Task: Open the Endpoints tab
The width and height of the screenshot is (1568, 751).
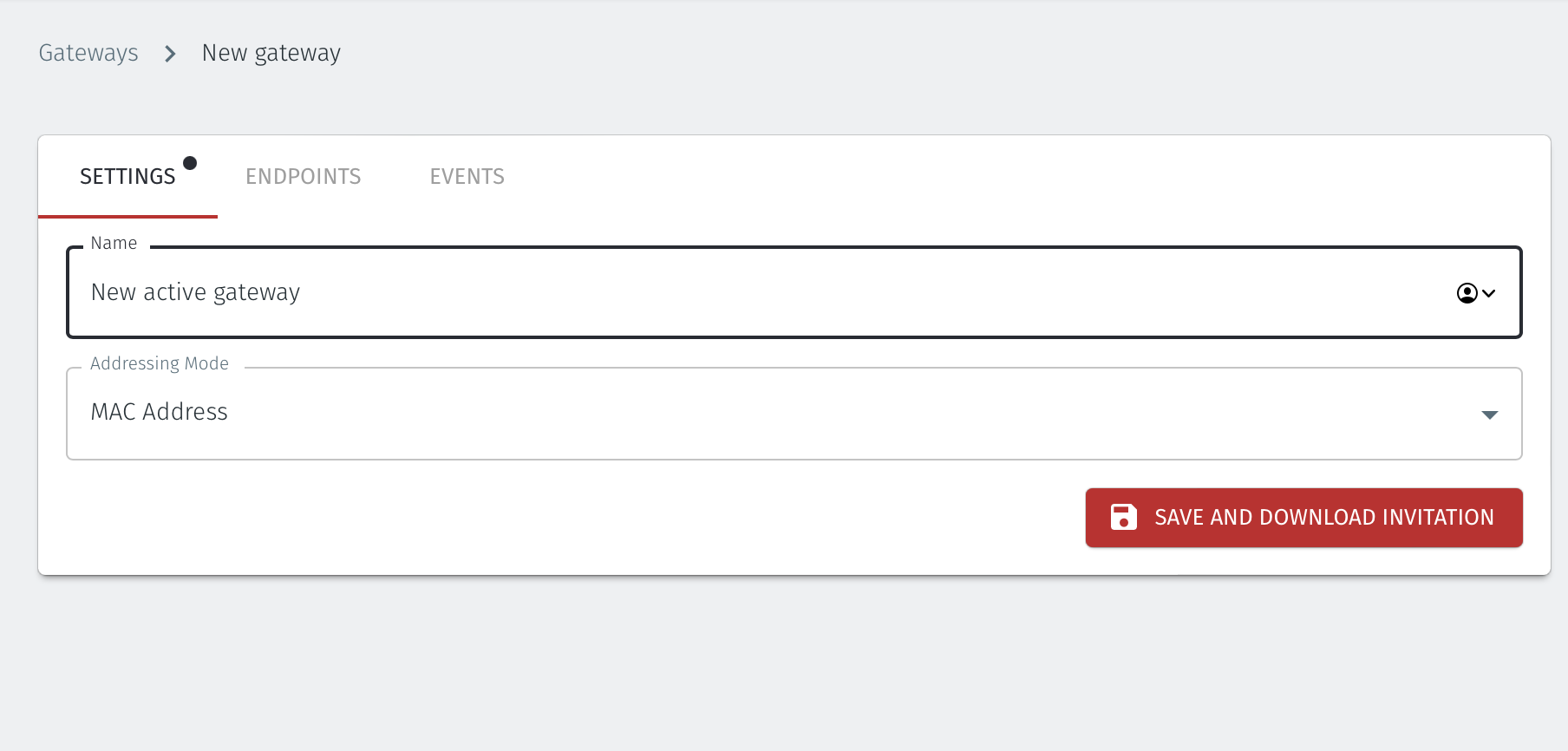Action: point(303,177)
